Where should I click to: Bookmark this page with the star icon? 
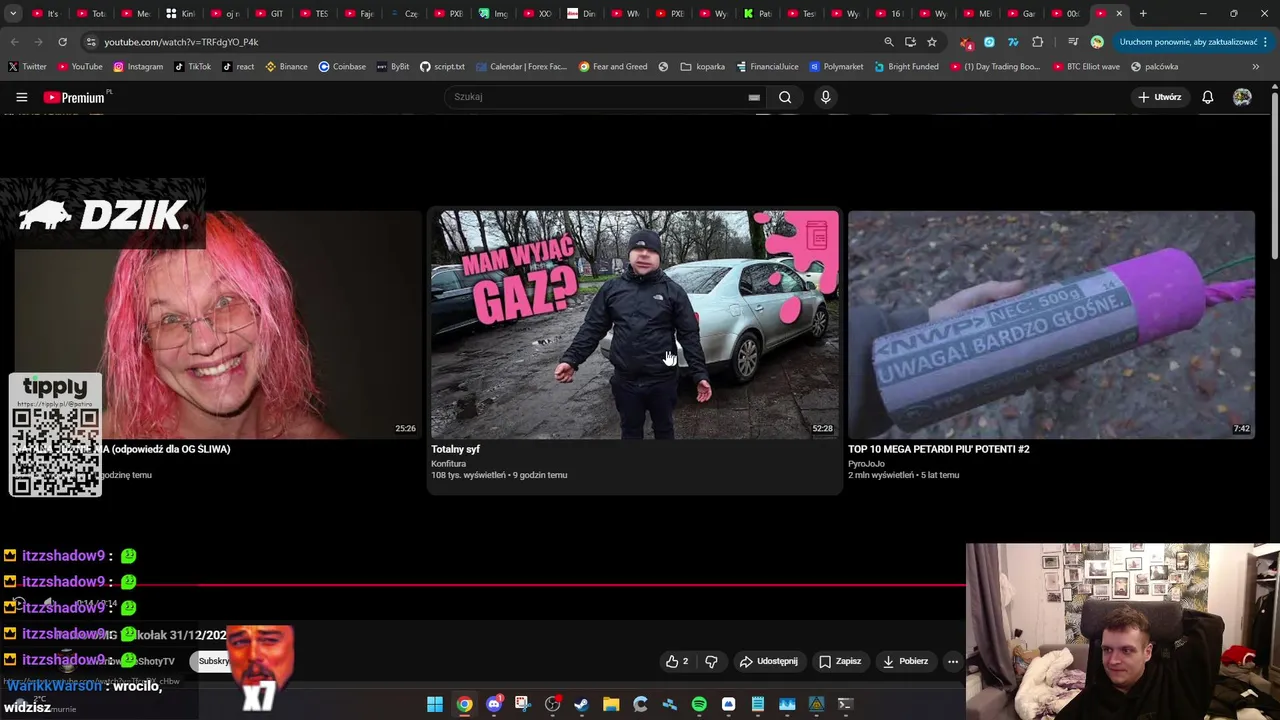click(x=932, y=42)
